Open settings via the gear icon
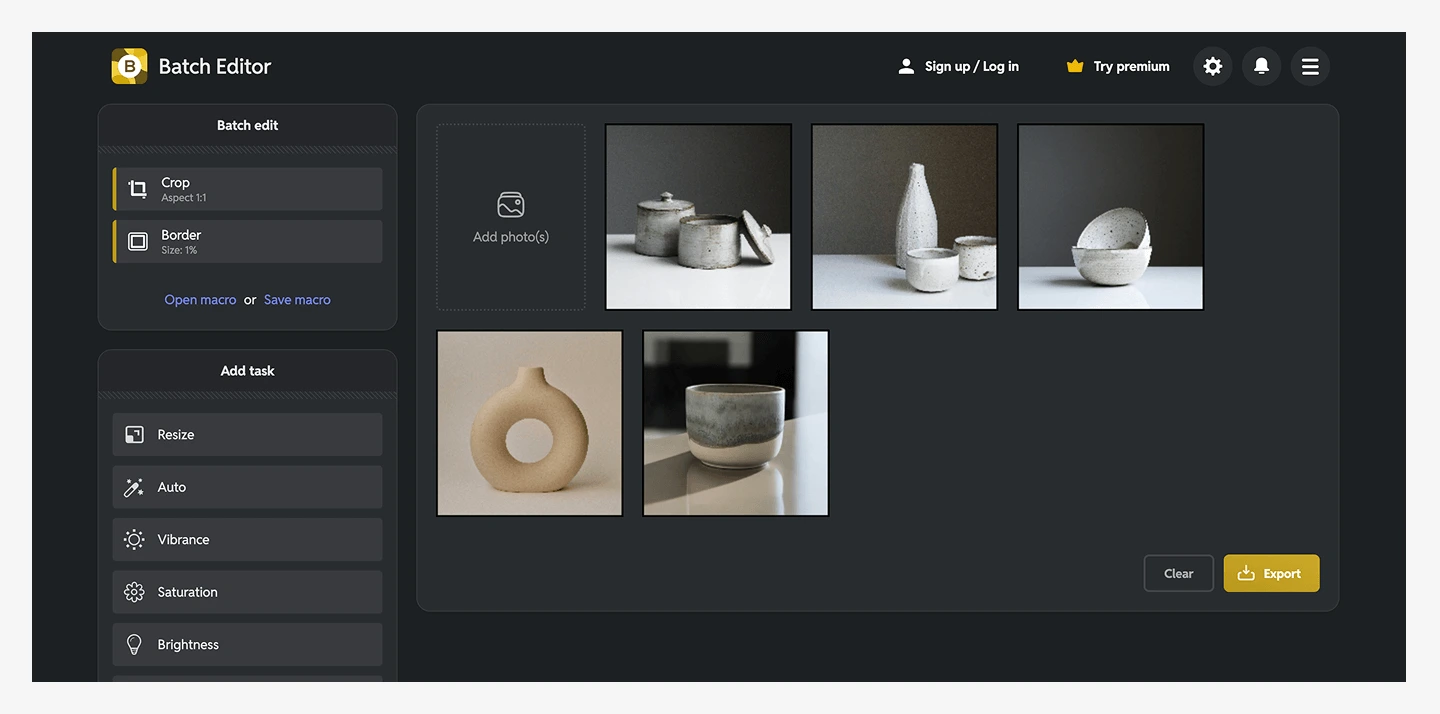Image resolution: width=1440 pixels, height=714 pixels. pos(1212,67)
